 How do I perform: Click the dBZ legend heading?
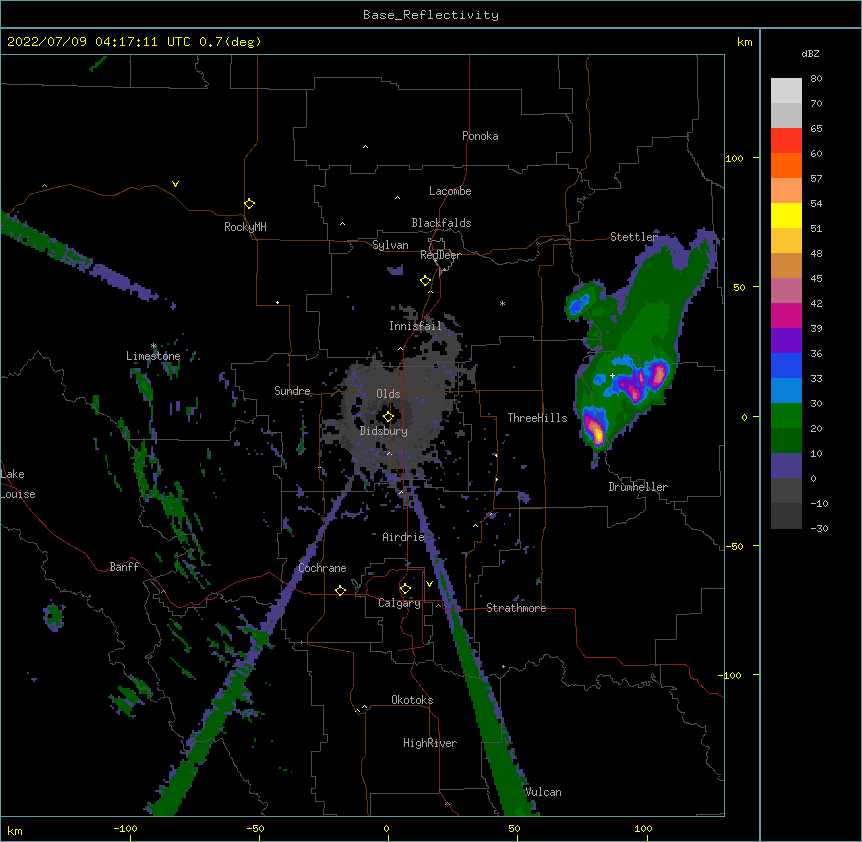[x=810, y=54]
